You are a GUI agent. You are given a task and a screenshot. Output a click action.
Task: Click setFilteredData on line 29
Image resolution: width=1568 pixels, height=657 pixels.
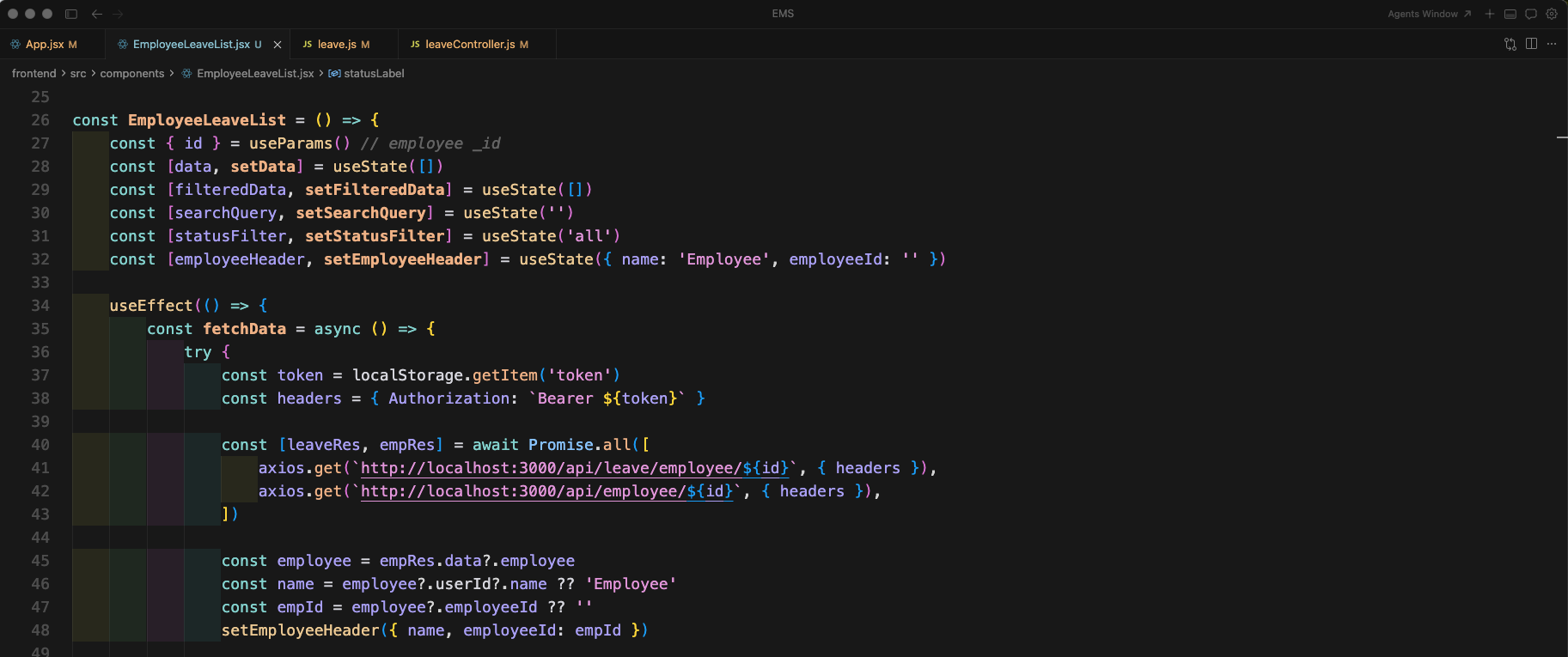point(375,190)
